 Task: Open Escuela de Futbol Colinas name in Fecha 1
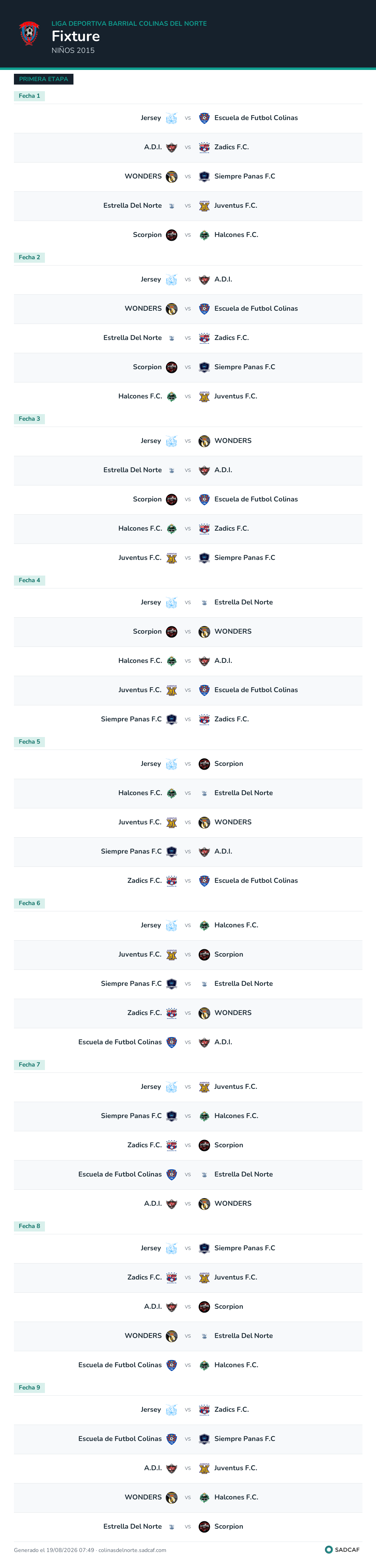pyautogui.click(x=256, y=118)
